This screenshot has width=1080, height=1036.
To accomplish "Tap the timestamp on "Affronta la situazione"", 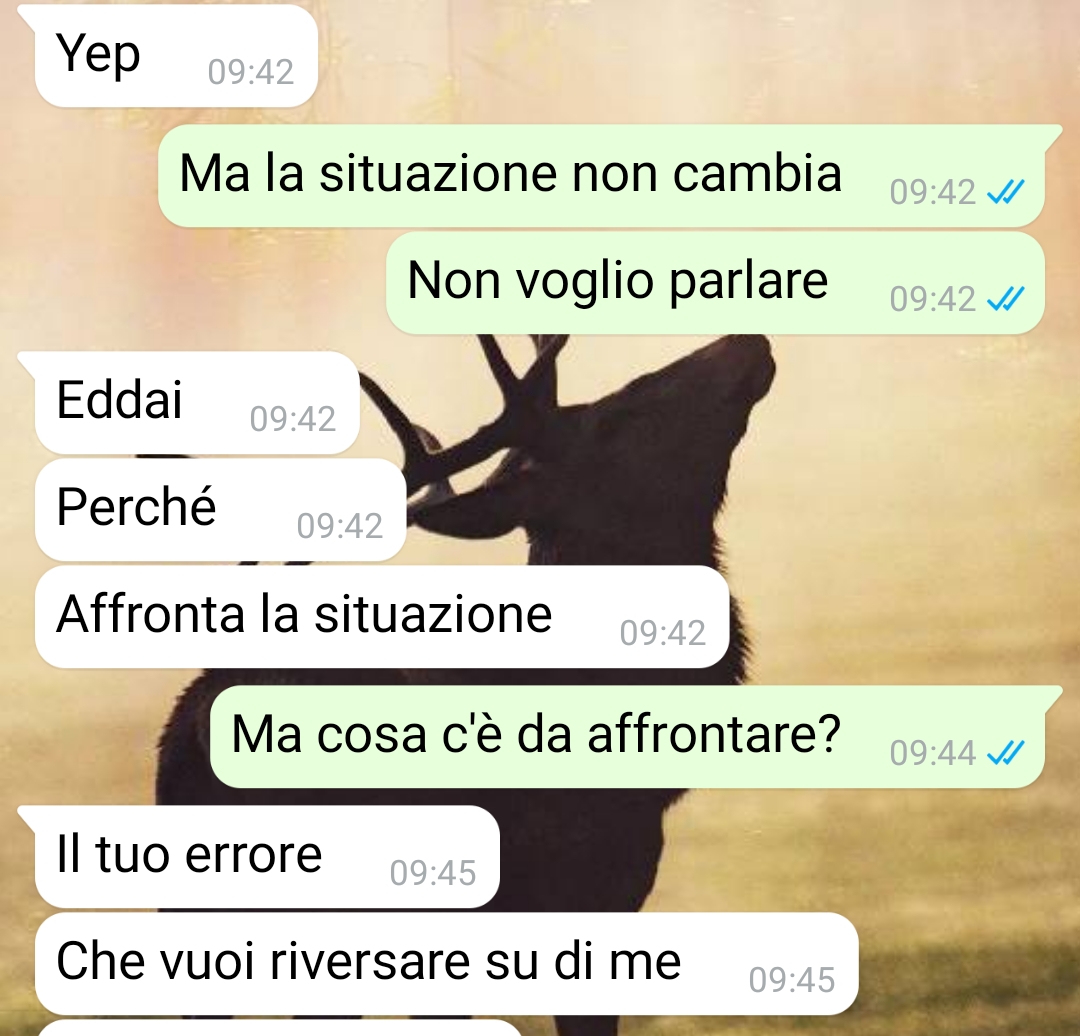I will click(663, 634).
